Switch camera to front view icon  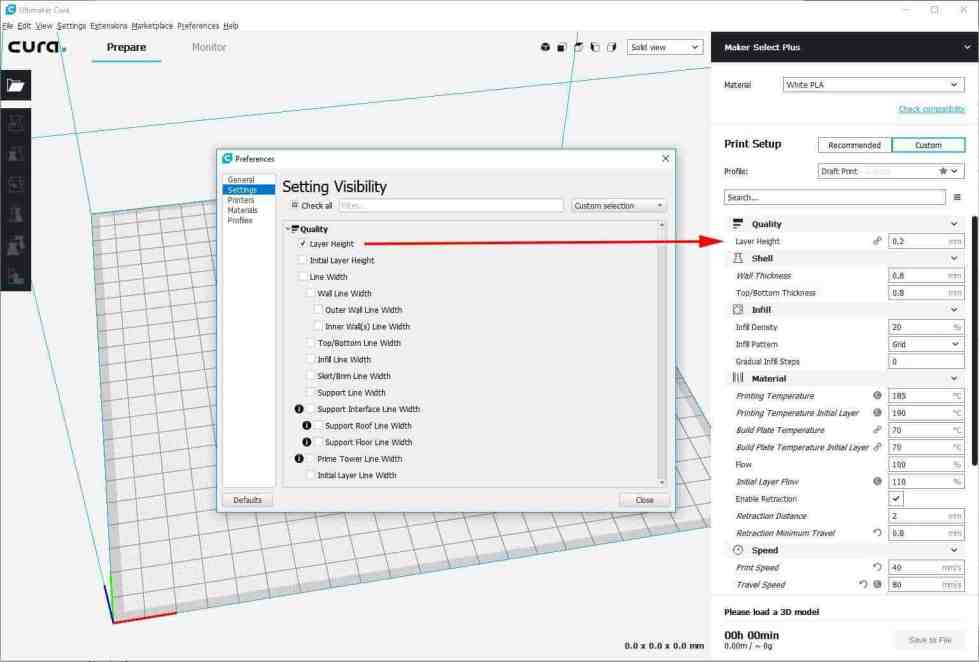pos(562,47)
